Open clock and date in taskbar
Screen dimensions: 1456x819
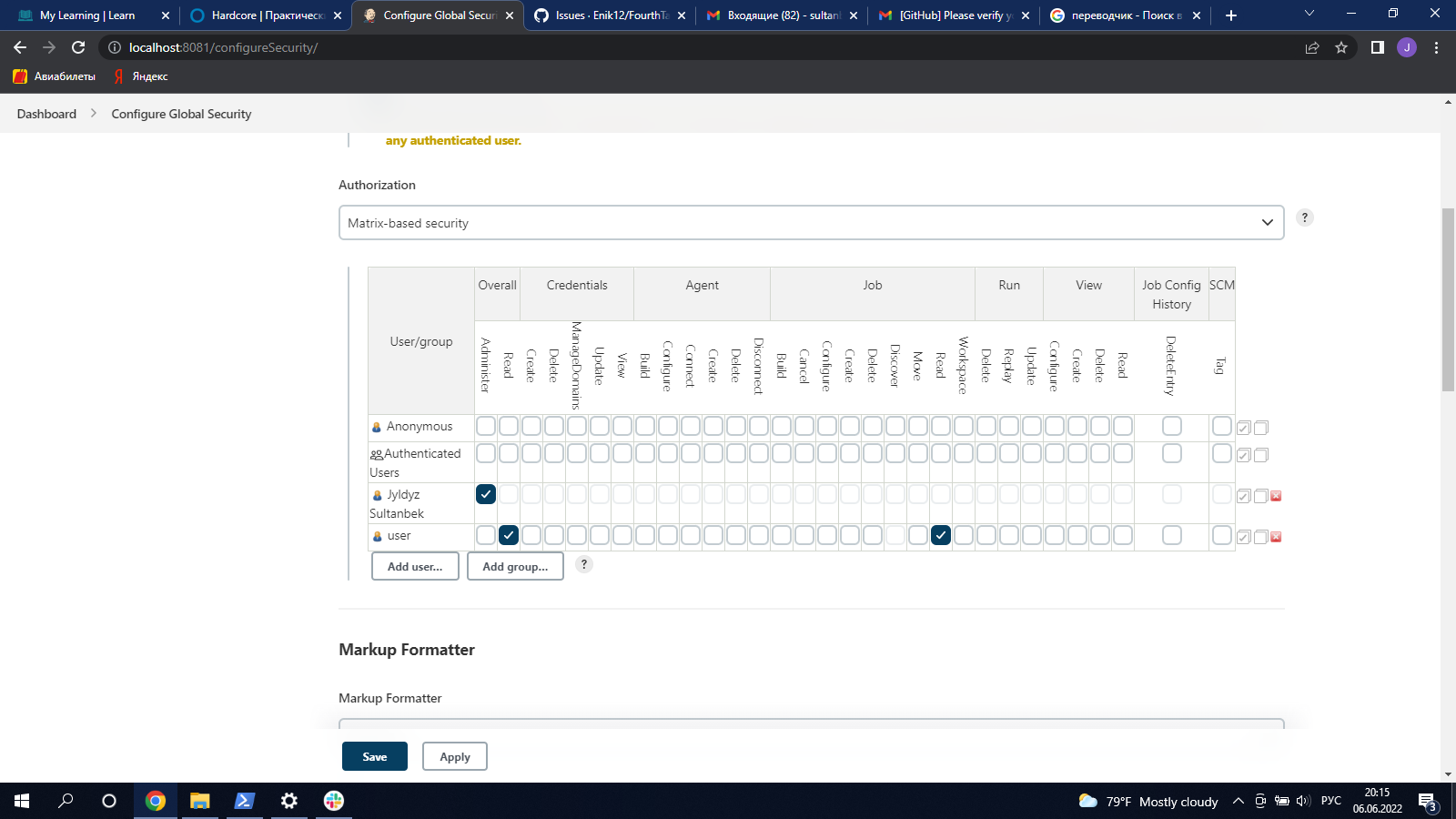(x=1377, y=801)
